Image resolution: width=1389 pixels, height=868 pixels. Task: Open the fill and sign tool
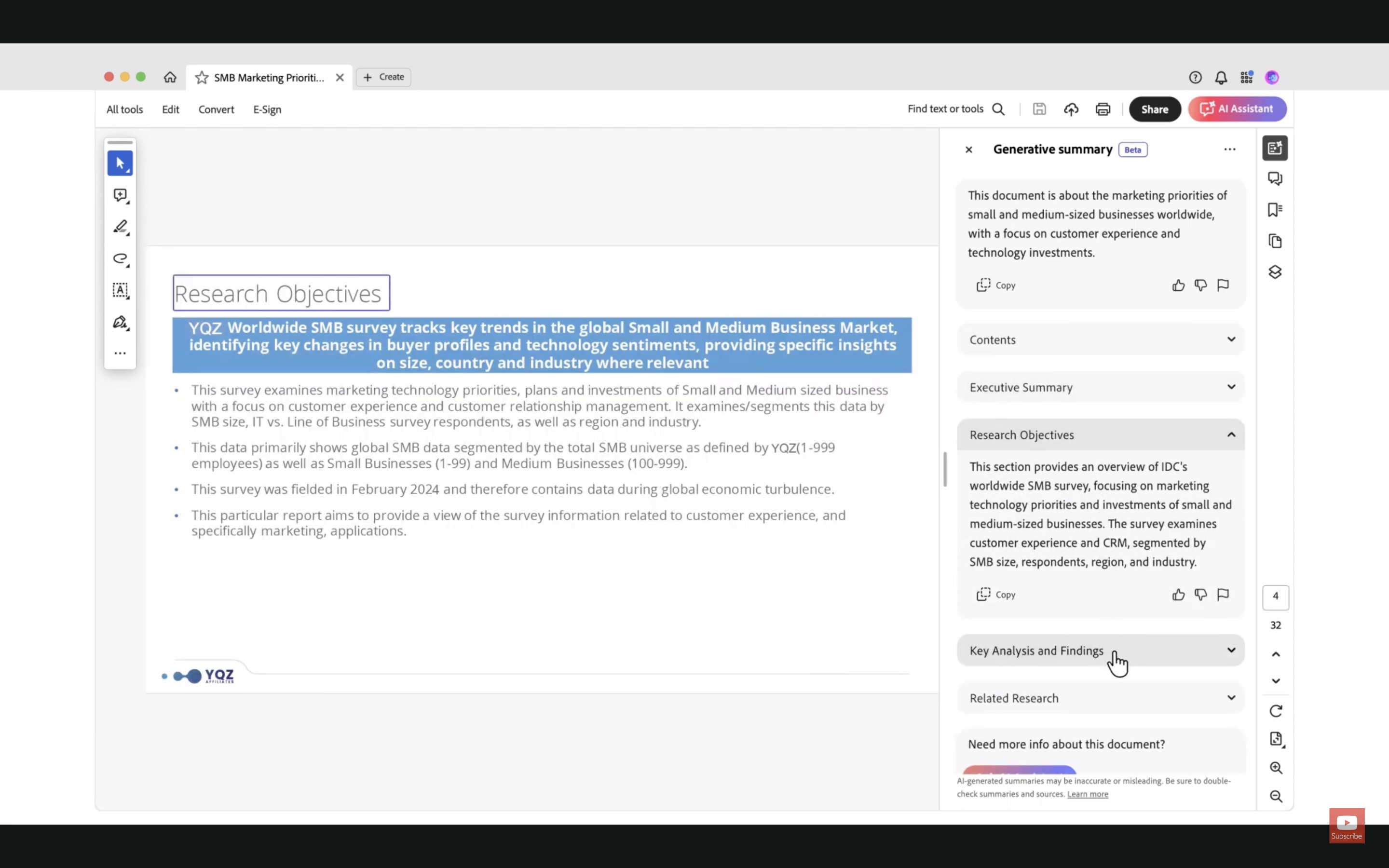pos(120,322)
